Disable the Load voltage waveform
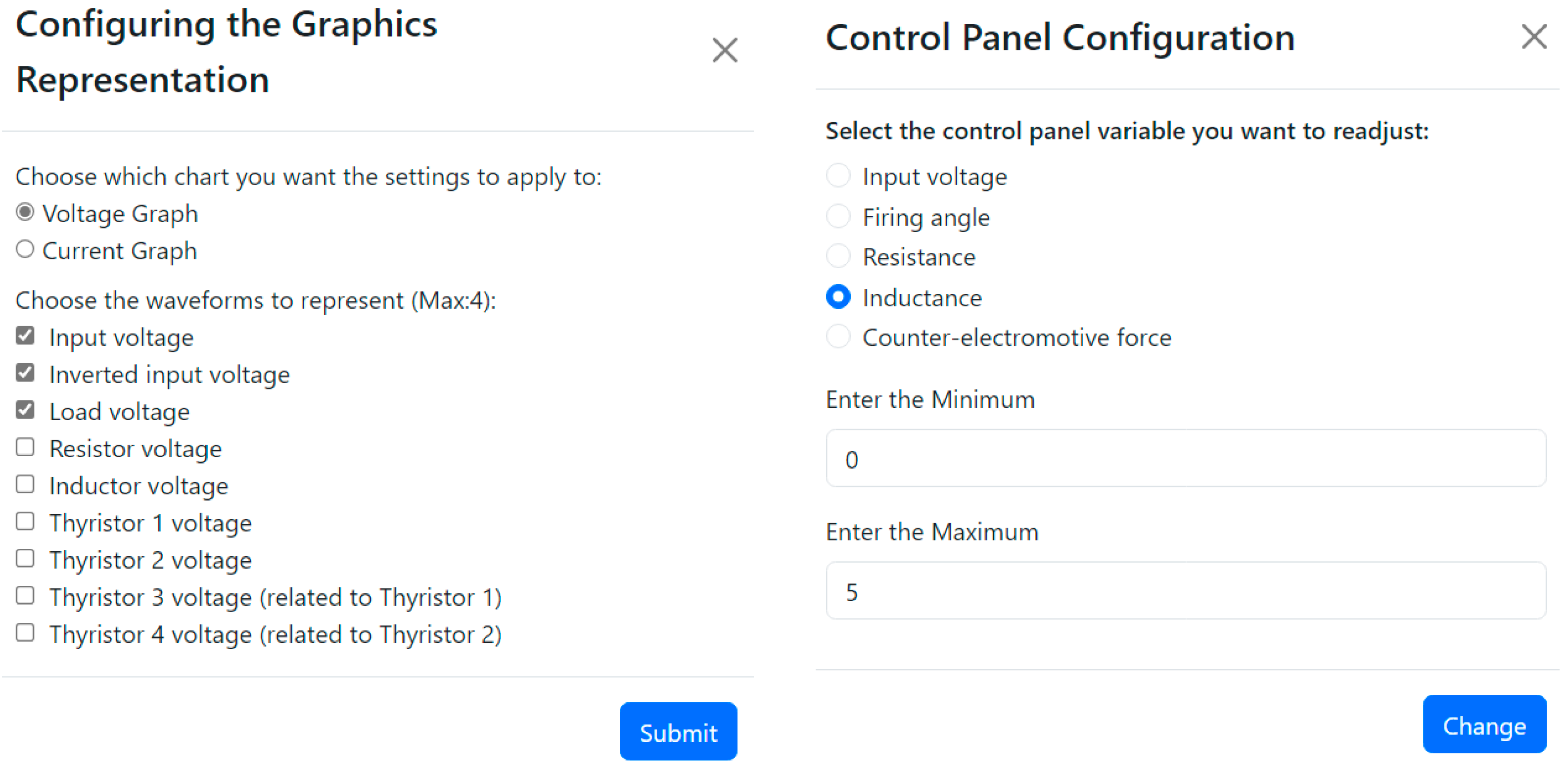This screenshot has width=1568, height=769. 25,410
